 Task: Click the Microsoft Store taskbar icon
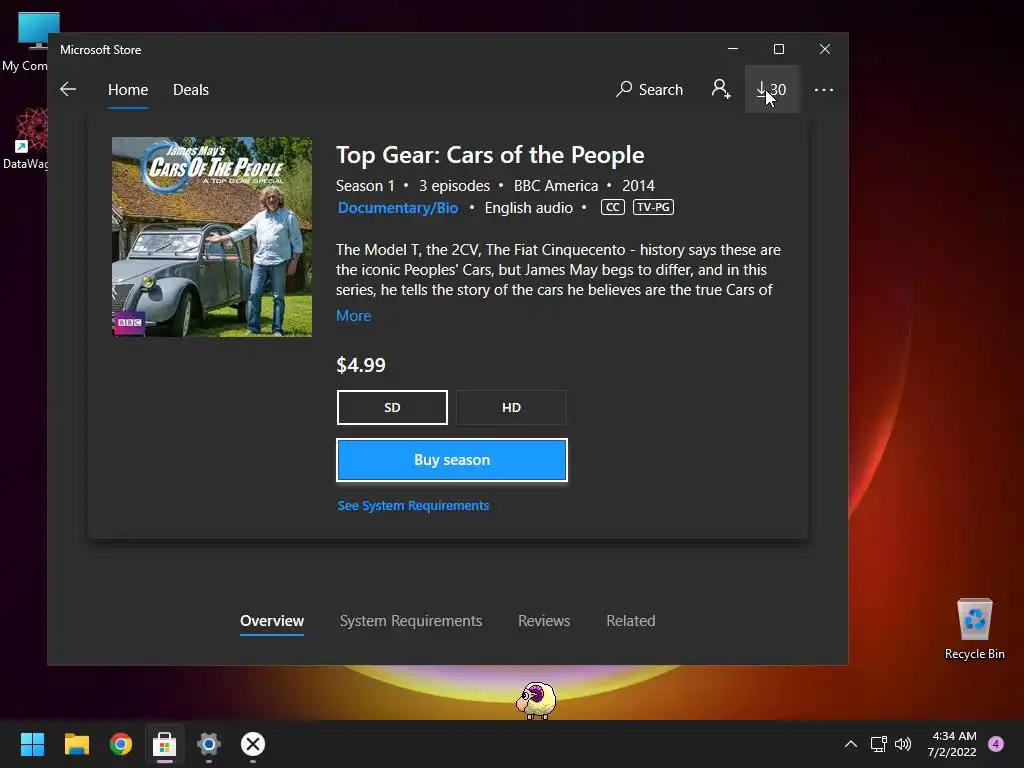pyautogui.click(x=165, y=744)
